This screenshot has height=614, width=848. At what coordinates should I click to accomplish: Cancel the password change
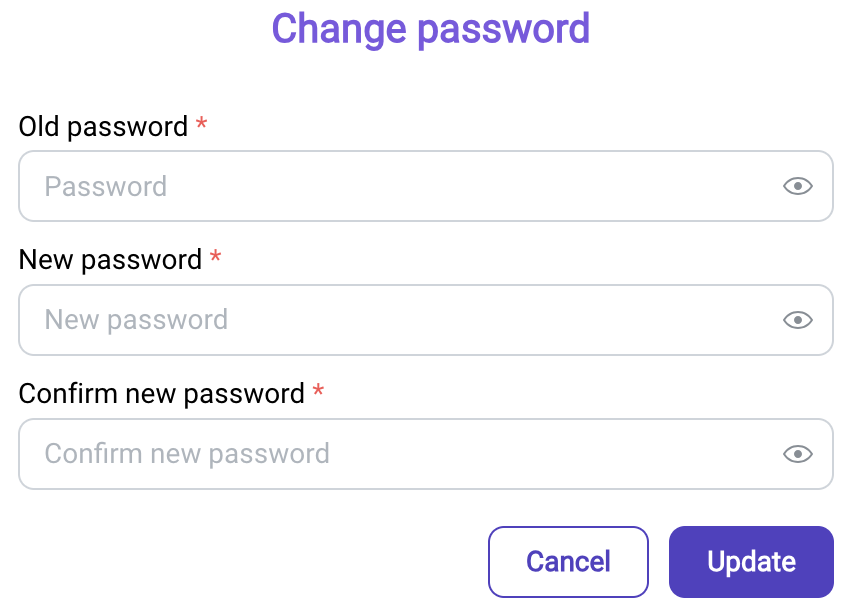tap(568, 562)
